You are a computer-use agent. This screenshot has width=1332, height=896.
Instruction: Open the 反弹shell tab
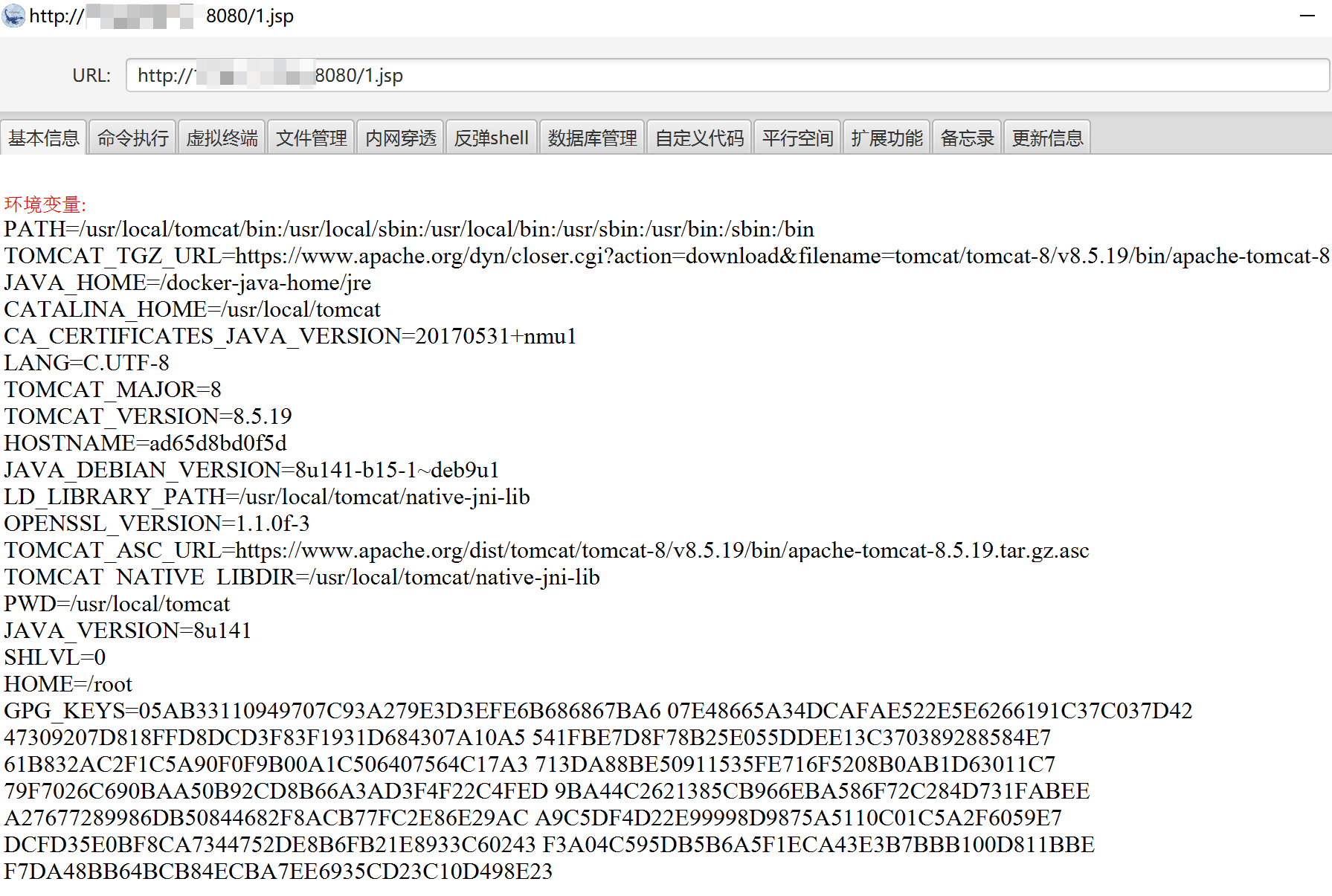(x=491, y=138)
